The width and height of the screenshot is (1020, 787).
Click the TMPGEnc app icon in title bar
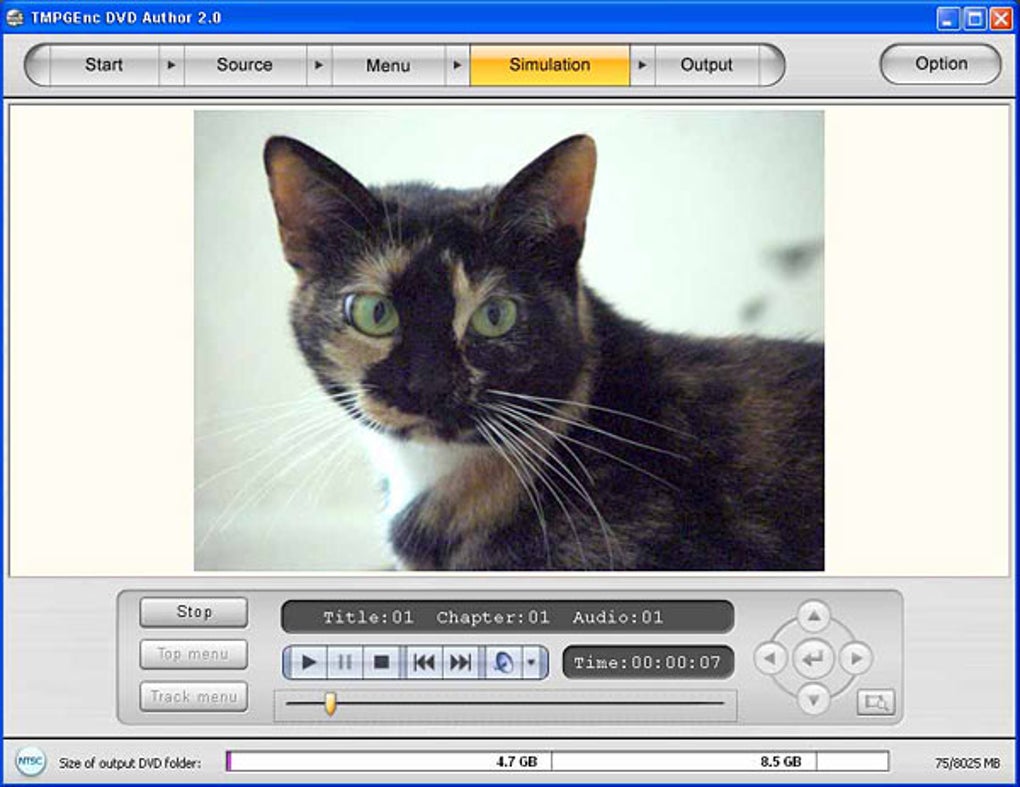(x=15, y=18)
